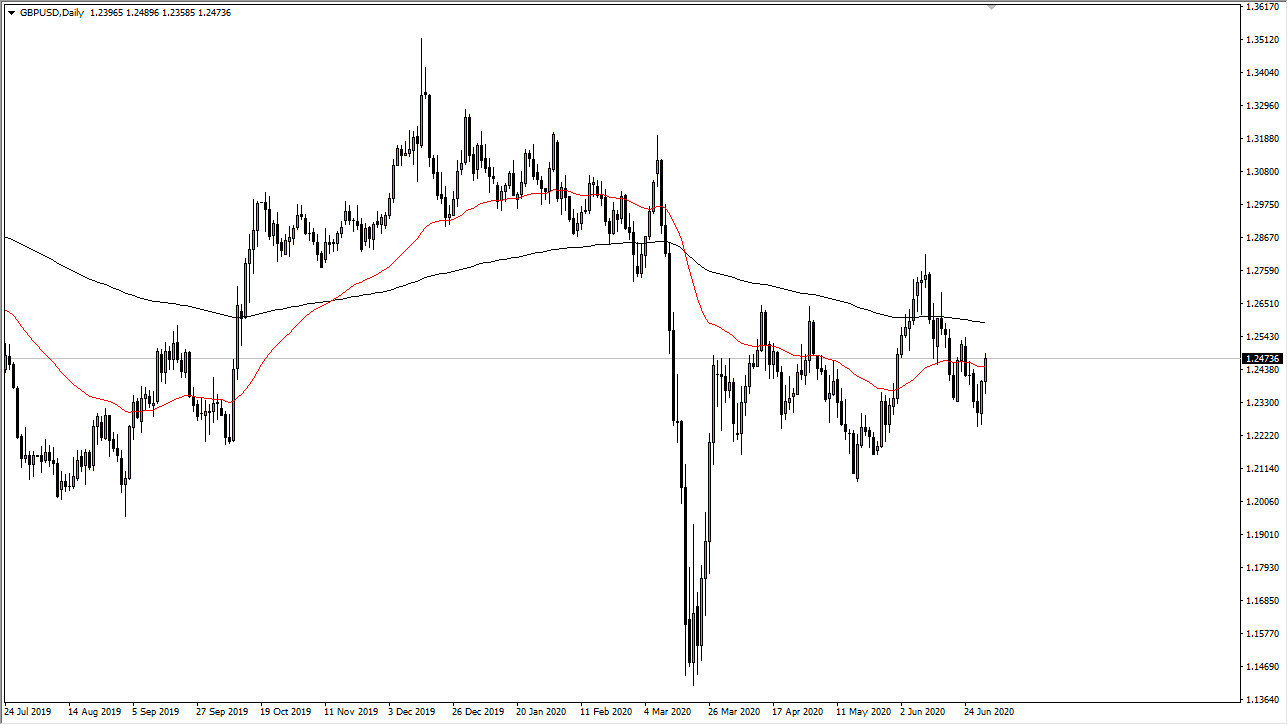The height and width of the screenshot is (725, 1288).
Task: Click price level 1.17930 on the axis
Action: [1262, 568]
